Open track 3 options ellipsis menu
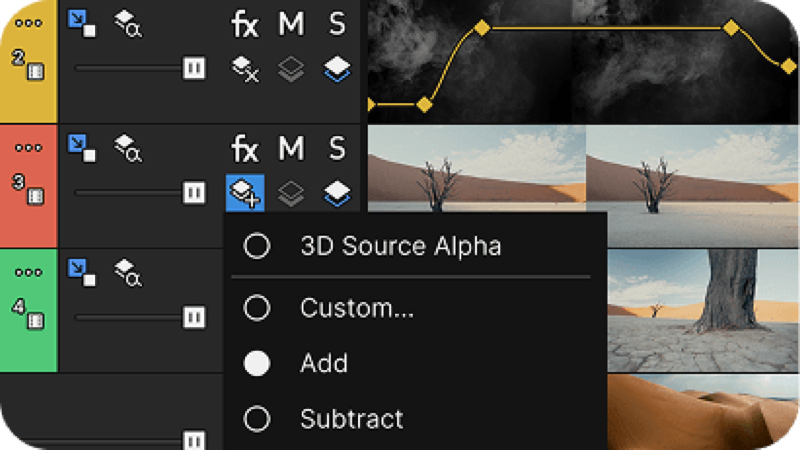 coord(28,148)
